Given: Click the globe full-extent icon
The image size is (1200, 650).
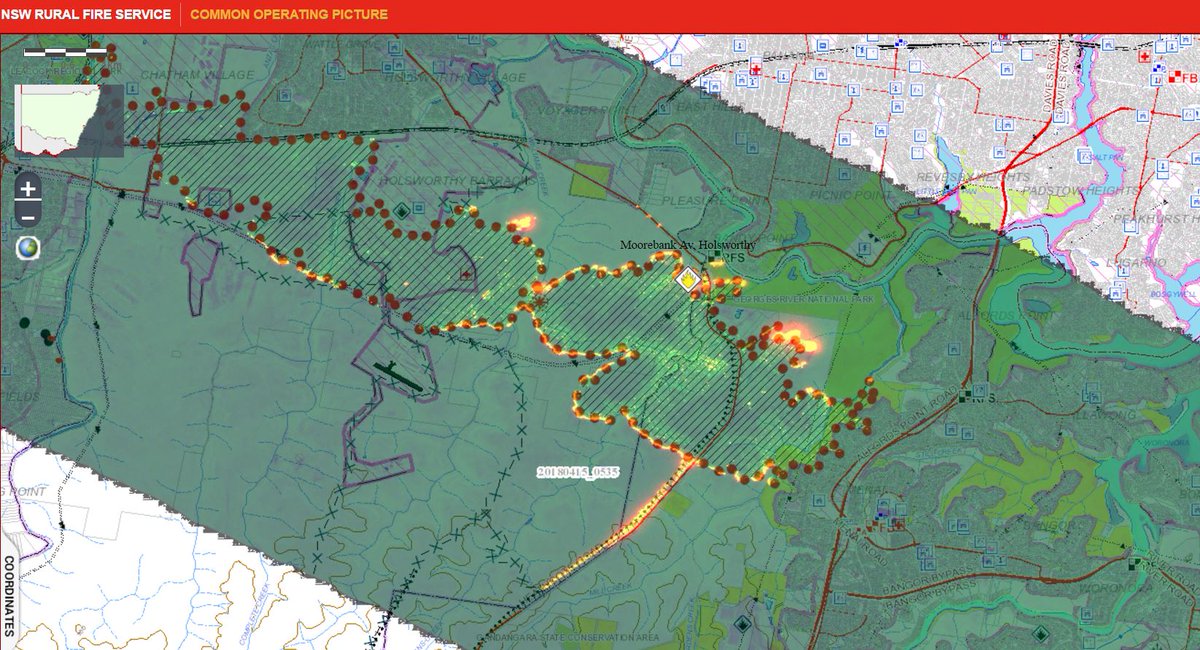Looking at the screenshot, I should click(28, 248).
